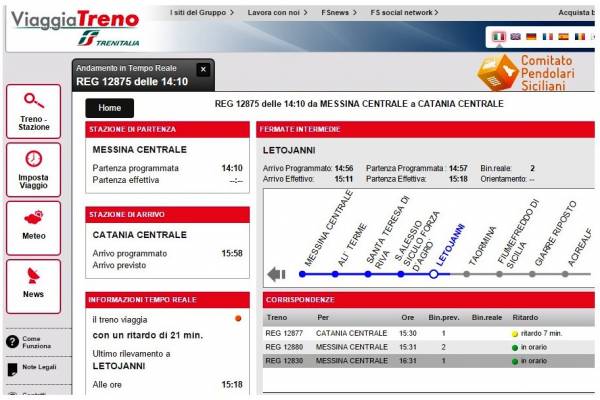Click the Acireale stop marker
The height and width of the screenshot is (400, 600).
click(565, 274)
